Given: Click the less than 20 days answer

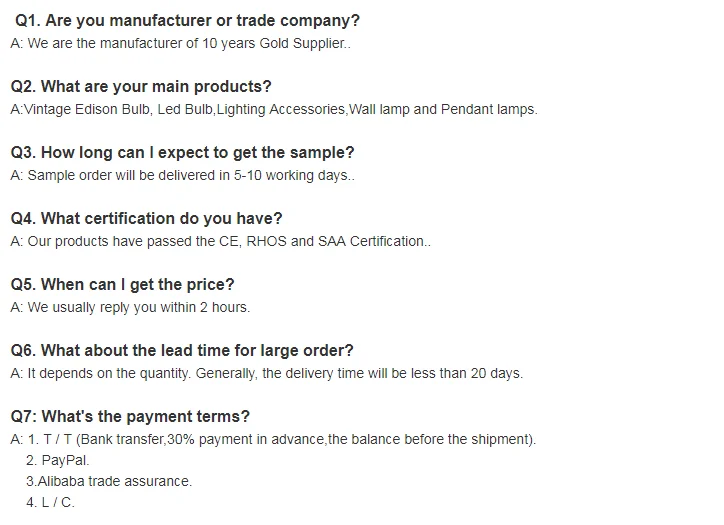Looking at the screenshot, I should (266, 373).
